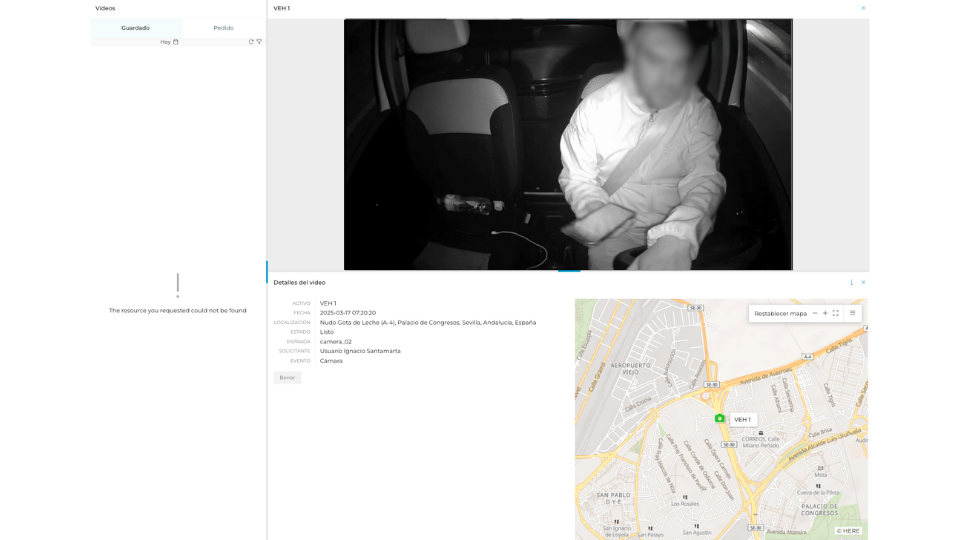Click Restablecer mapa on the map

click(781, 313)
